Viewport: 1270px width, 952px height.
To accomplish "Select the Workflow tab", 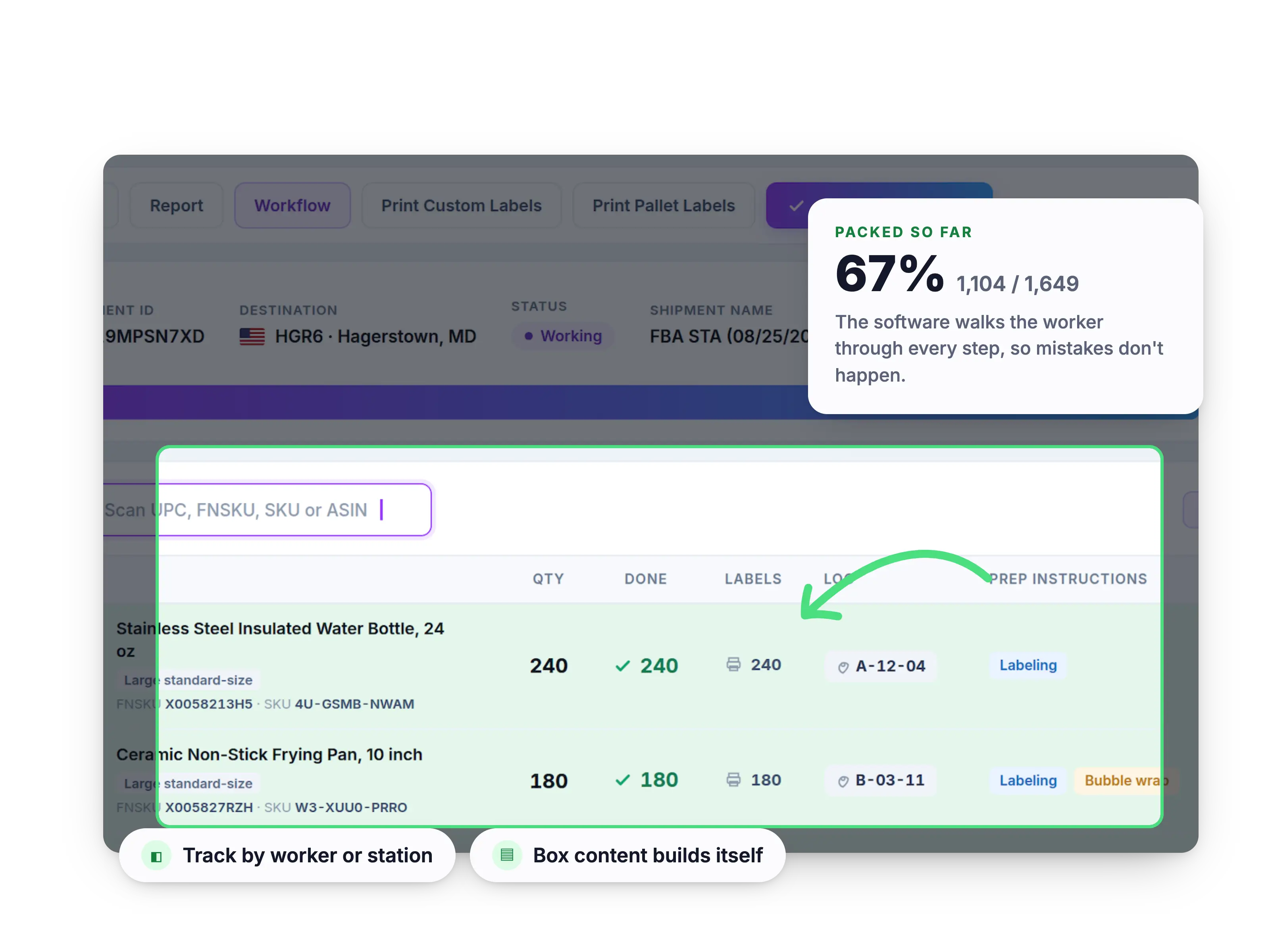I will pos(292,205).
